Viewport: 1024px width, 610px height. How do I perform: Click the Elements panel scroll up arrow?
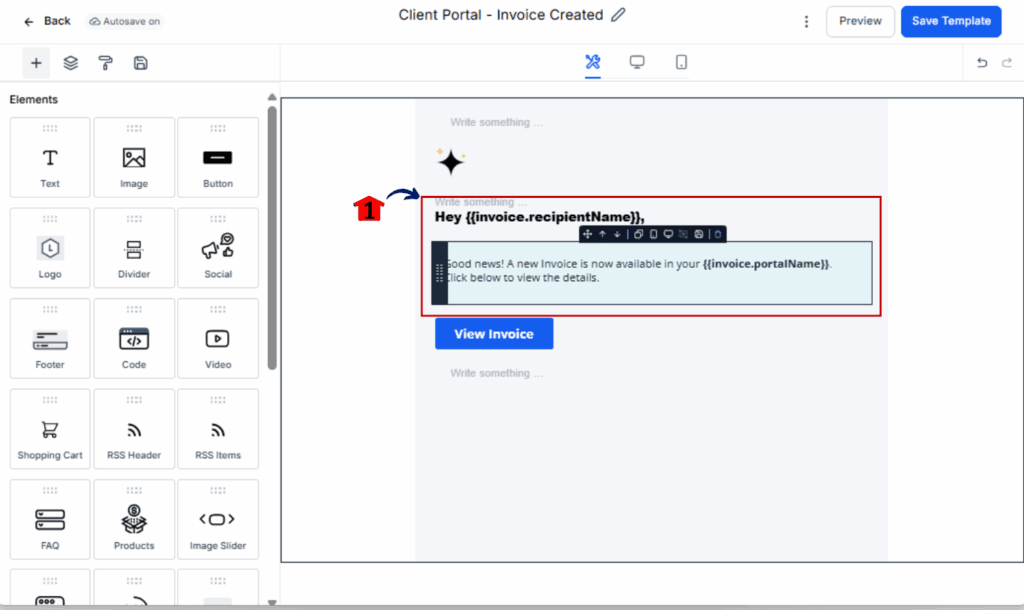[x=272, y=97]
